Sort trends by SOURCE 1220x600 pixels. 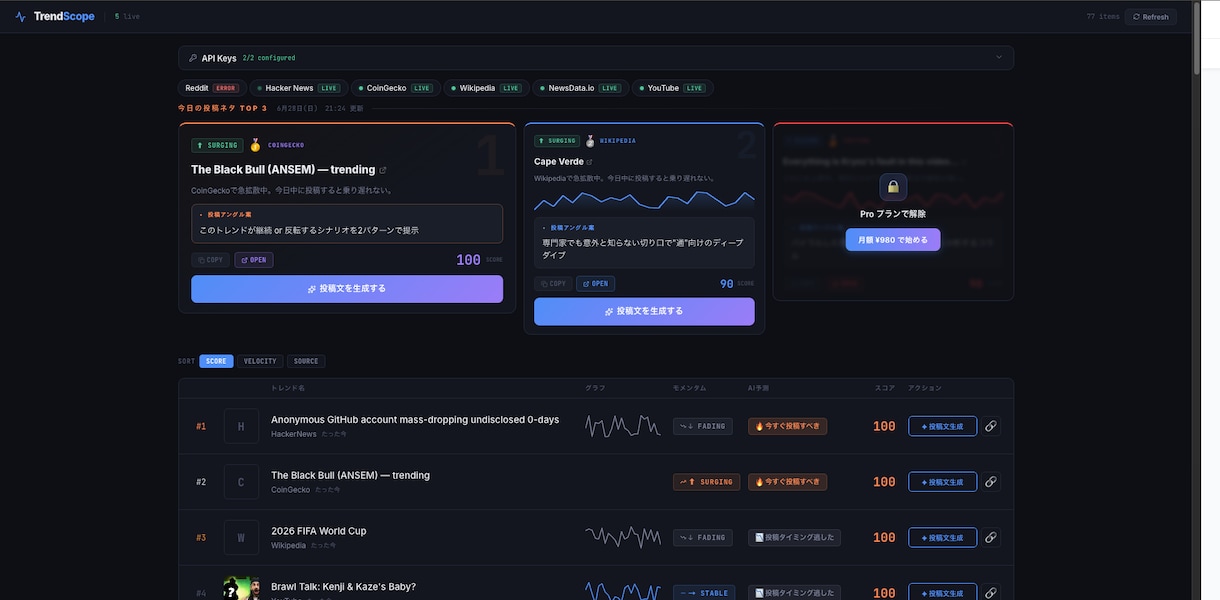pos(306,361)
